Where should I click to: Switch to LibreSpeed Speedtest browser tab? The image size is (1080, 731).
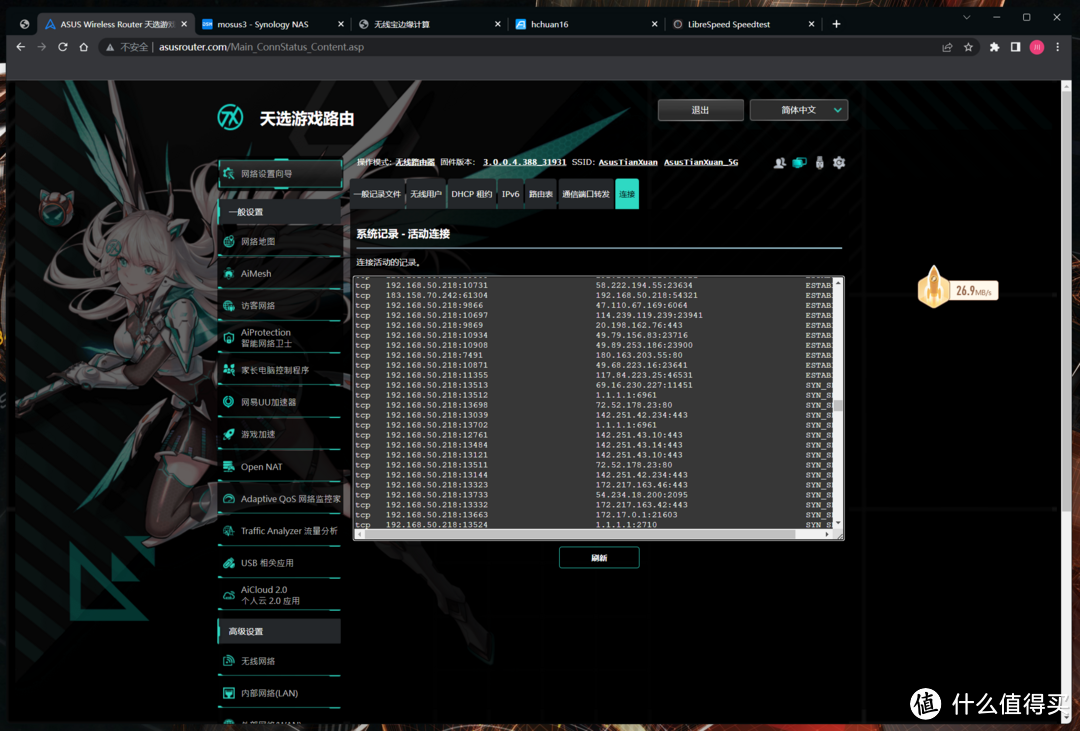tap(742, 24)
